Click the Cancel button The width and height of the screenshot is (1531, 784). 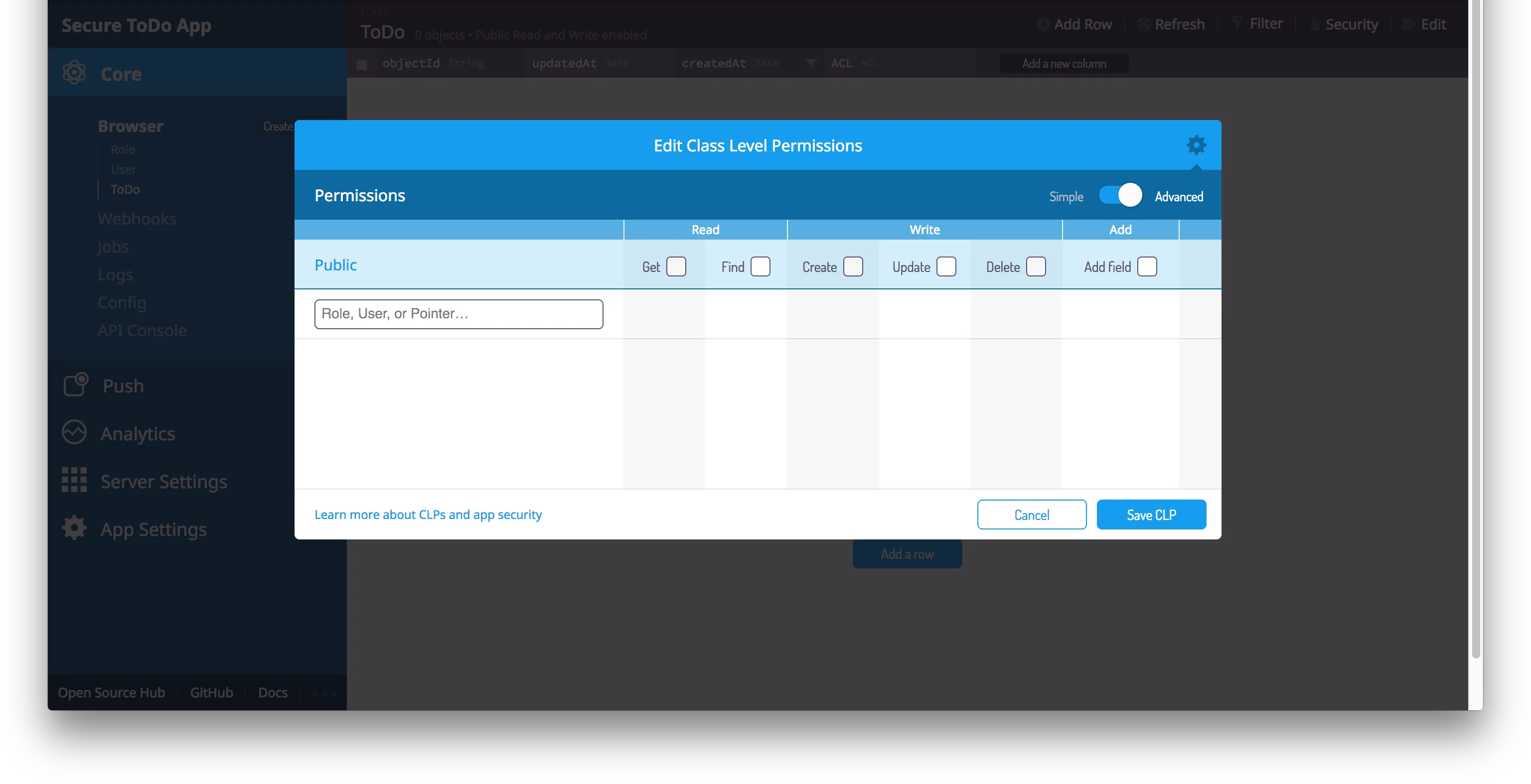[1031, 515]
